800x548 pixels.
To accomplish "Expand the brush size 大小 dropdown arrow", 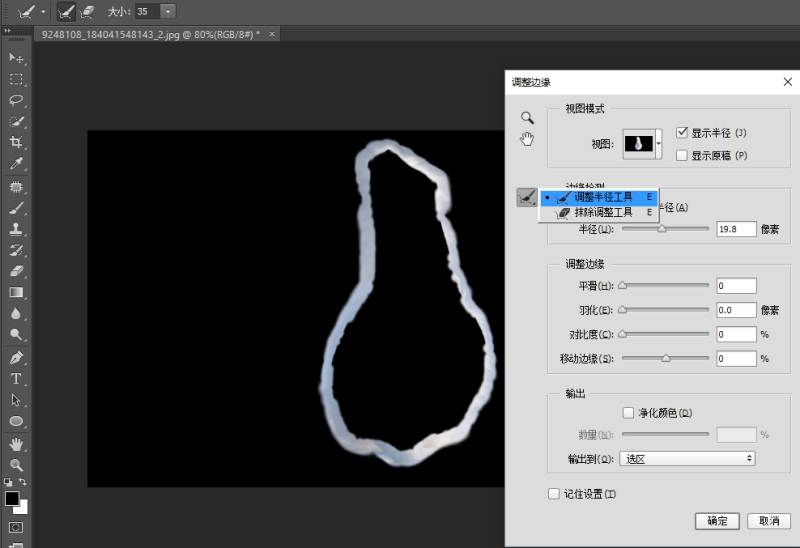I will pos(168,11).
